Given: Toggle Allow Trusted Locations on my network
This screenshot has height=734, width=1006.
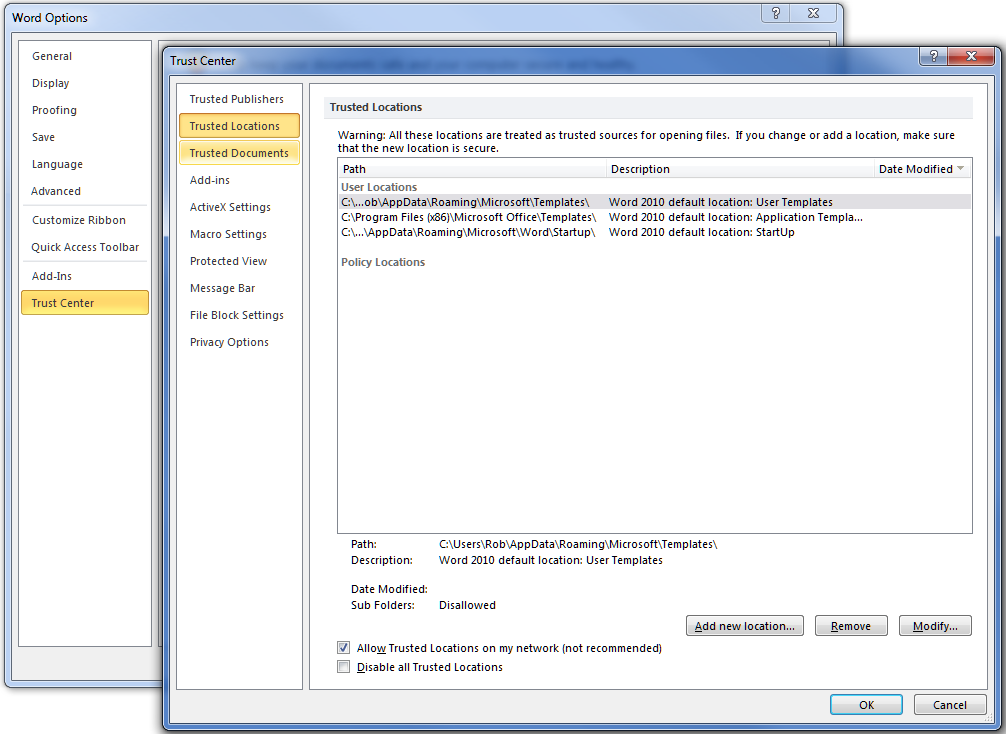Looking at the screenshot, I should (344, 648).
